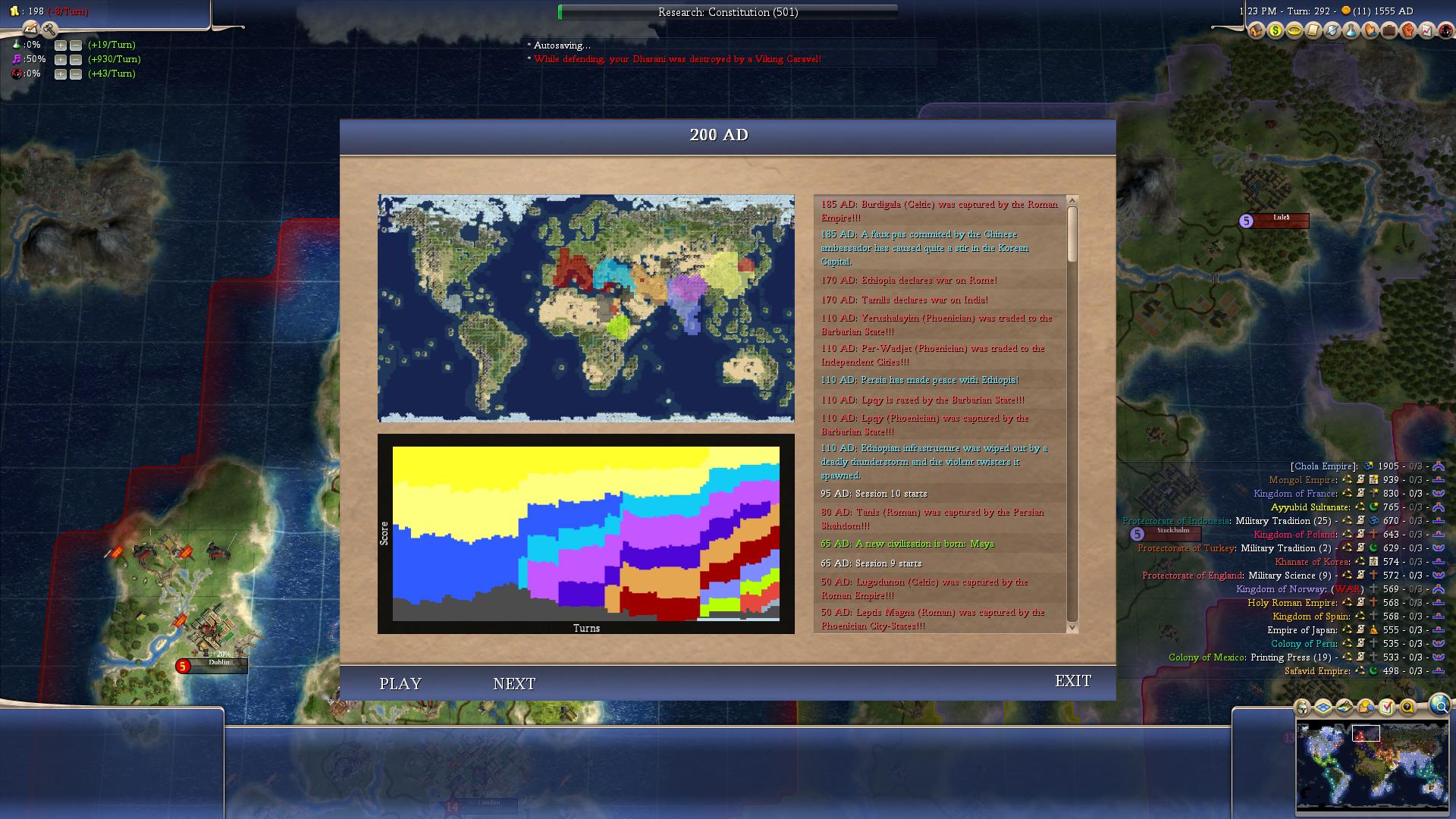The height and width of the screenshot is (819, 1456).
Task: Click the replay world map thumbnail
Action: click(x=586, y=308)
